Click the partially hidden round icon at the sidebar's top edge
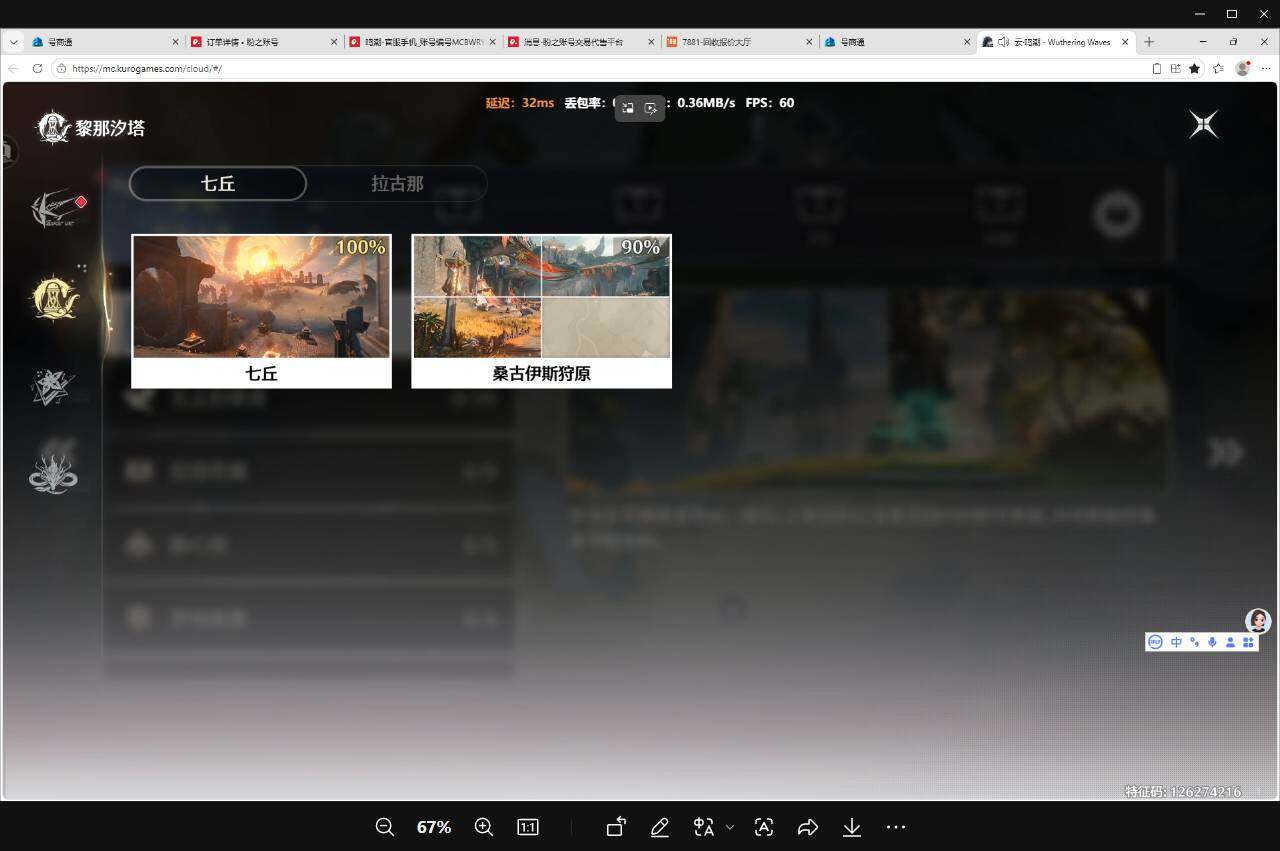Screen dimensions: 1280x851 coord(8,152)
